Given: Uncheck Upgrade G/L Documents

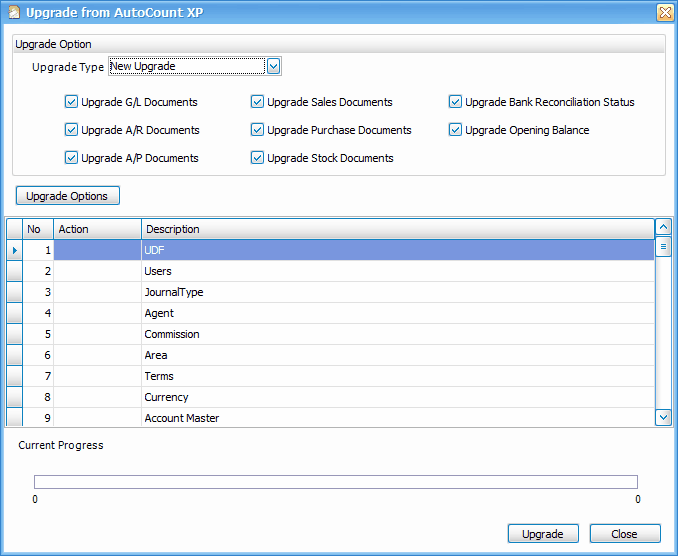Looking at the screenshot, I should pos(72,102).
